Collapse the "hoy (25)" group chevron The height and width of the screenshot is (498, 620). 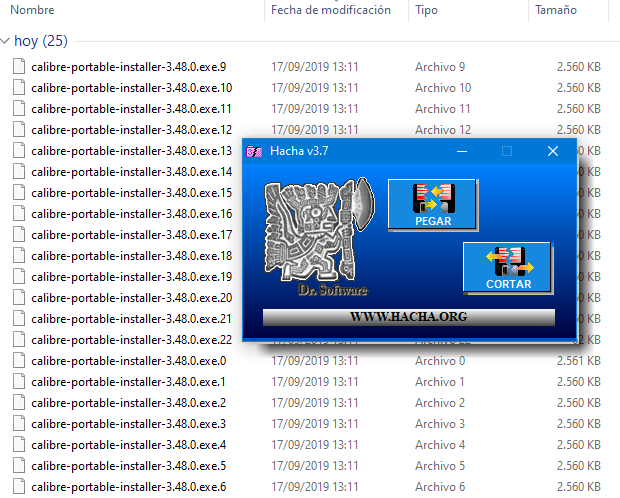[x=5, y=41]
